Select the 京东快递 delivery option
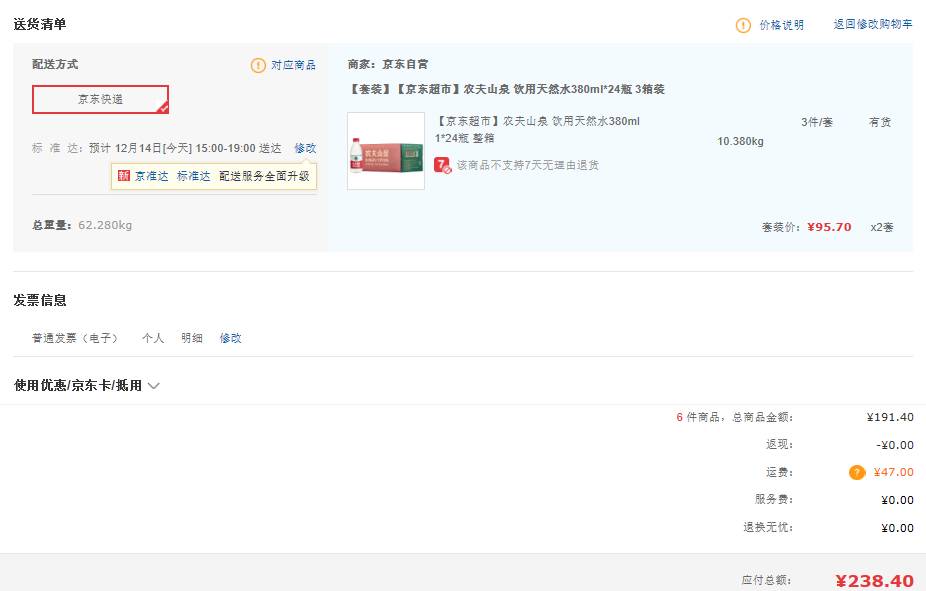Image resolution: width=926 pixels, height=591 pixels. pyautogui.click(x=100, y=99)
